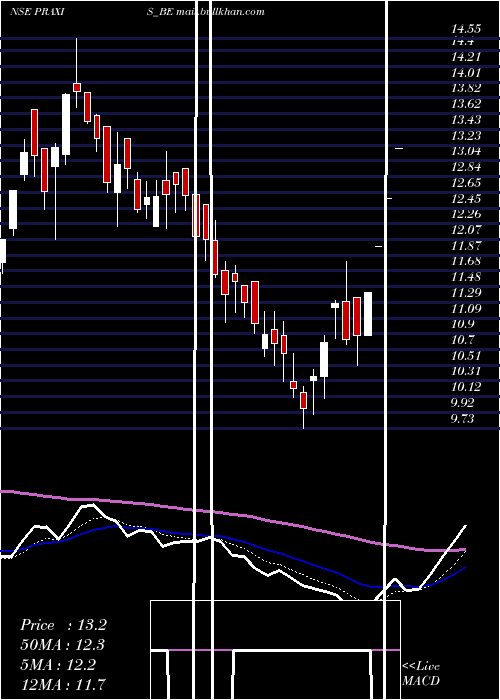Select the 13.82 price axis label
The height and width of the screenshot is (700, 500).
466,88
